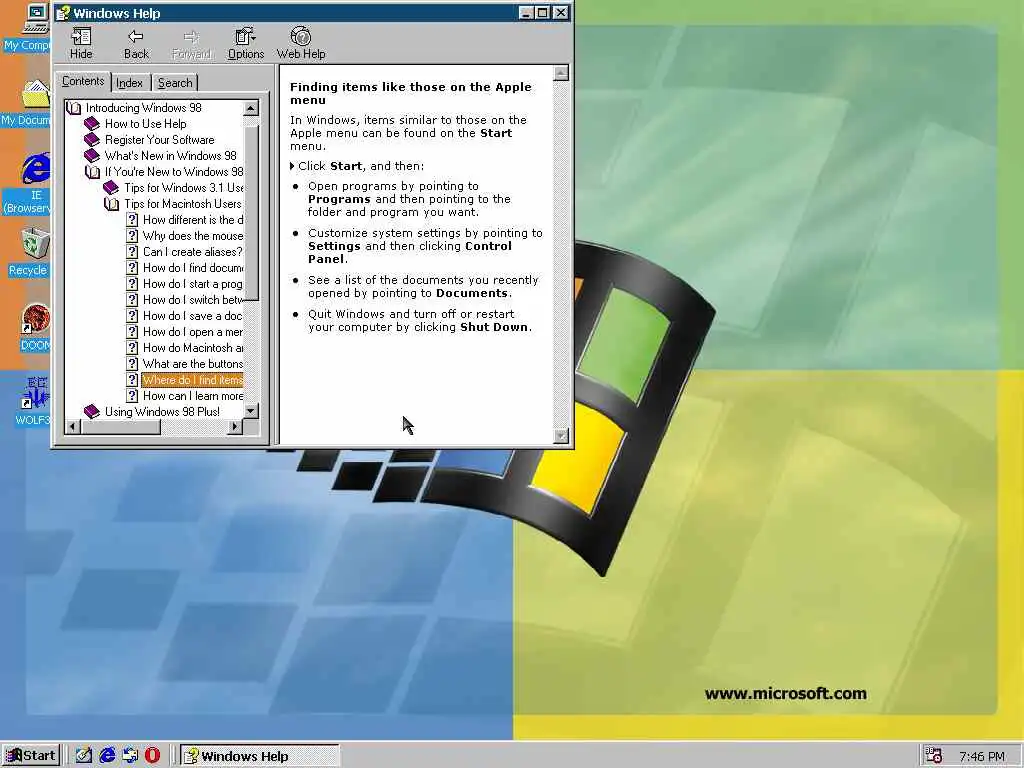The width and height of the screenshot is (1024, 768).
Task: Minimize the Windows Help window
Action: coord(526,12)
